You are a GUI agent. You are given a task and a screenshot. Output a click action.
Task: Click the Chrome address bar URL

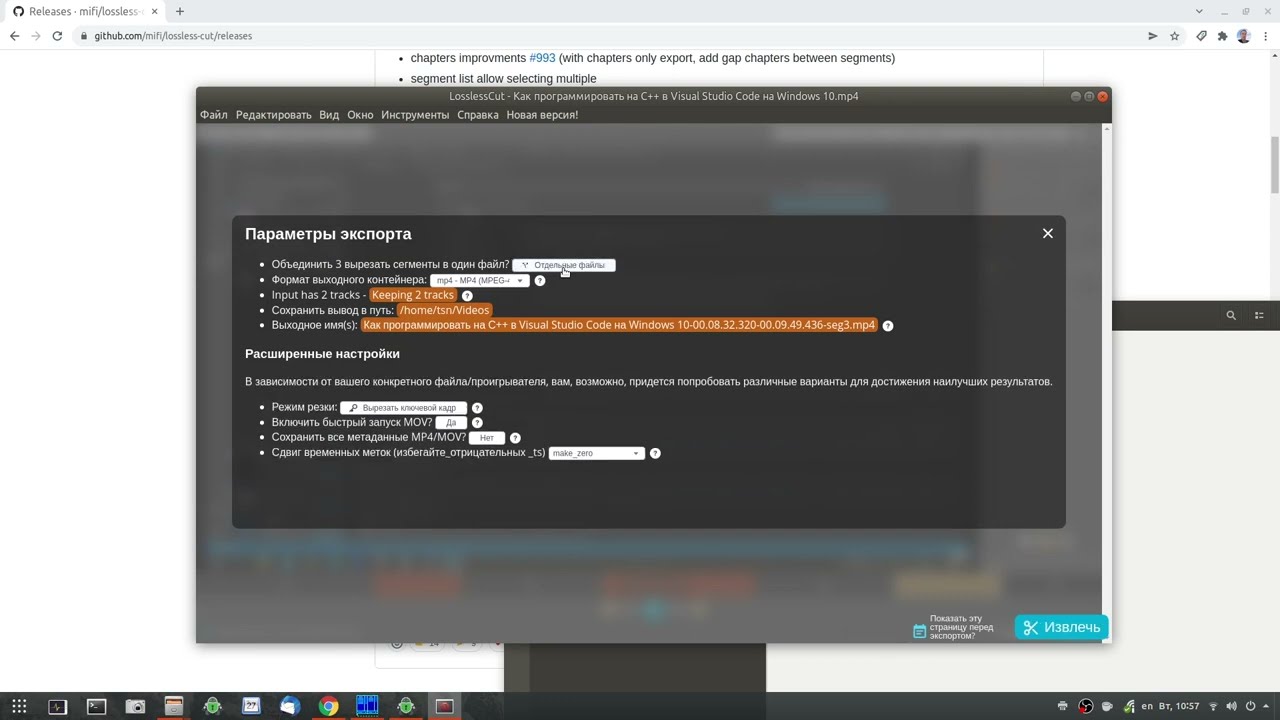pos(173,36)
